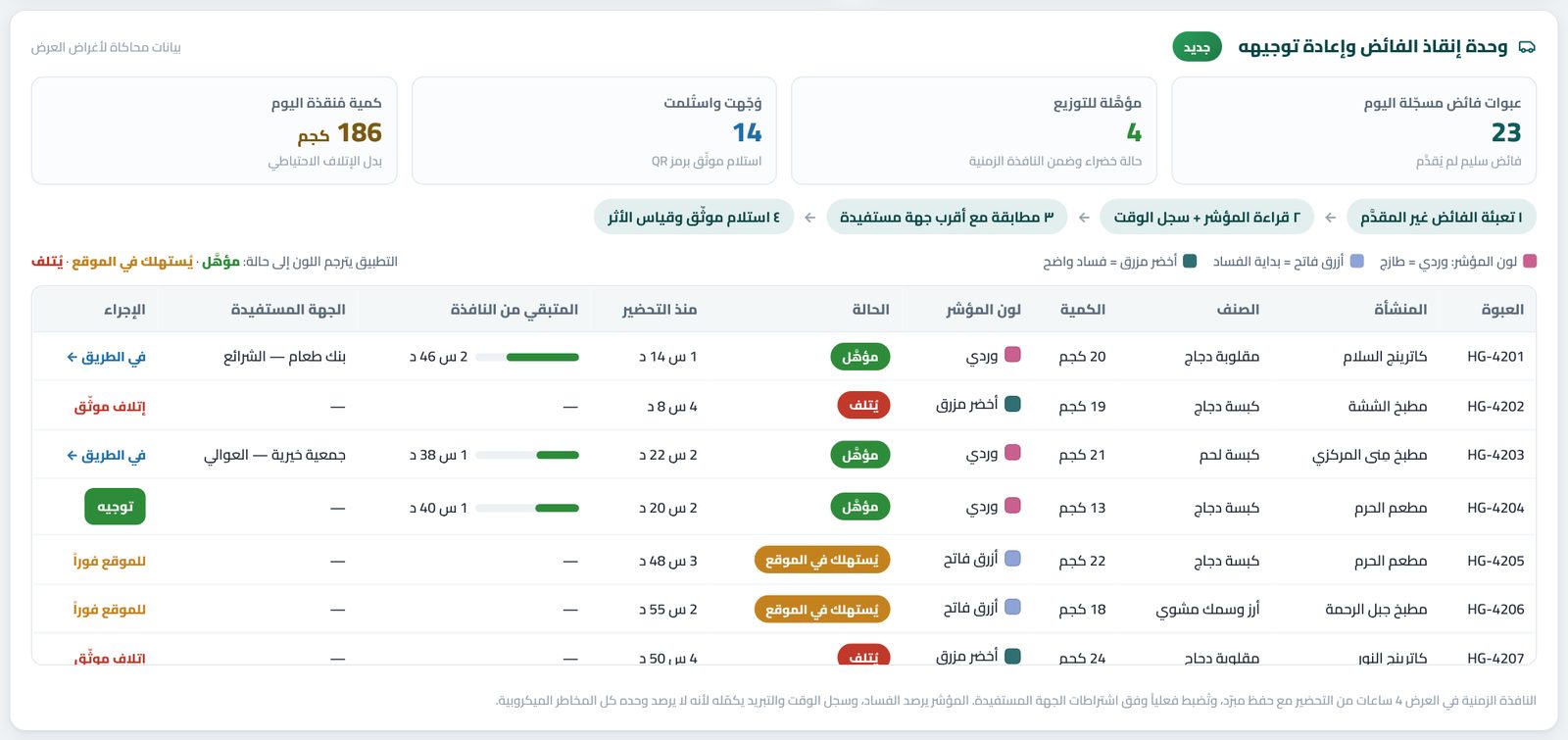Screen dimensions: 1568x740
Task: Select the dark teal أخضر مزرق legend swatch
Action: 1190,262
